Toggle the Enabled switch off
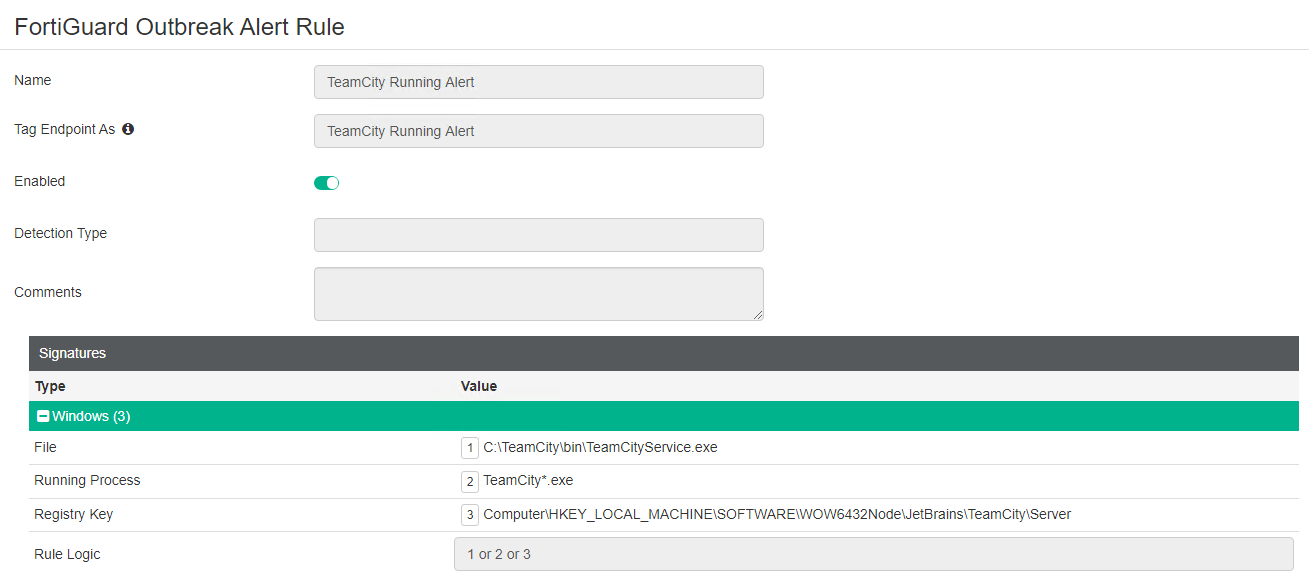Viewport: 1309px width, 582px height. [327, 183]
